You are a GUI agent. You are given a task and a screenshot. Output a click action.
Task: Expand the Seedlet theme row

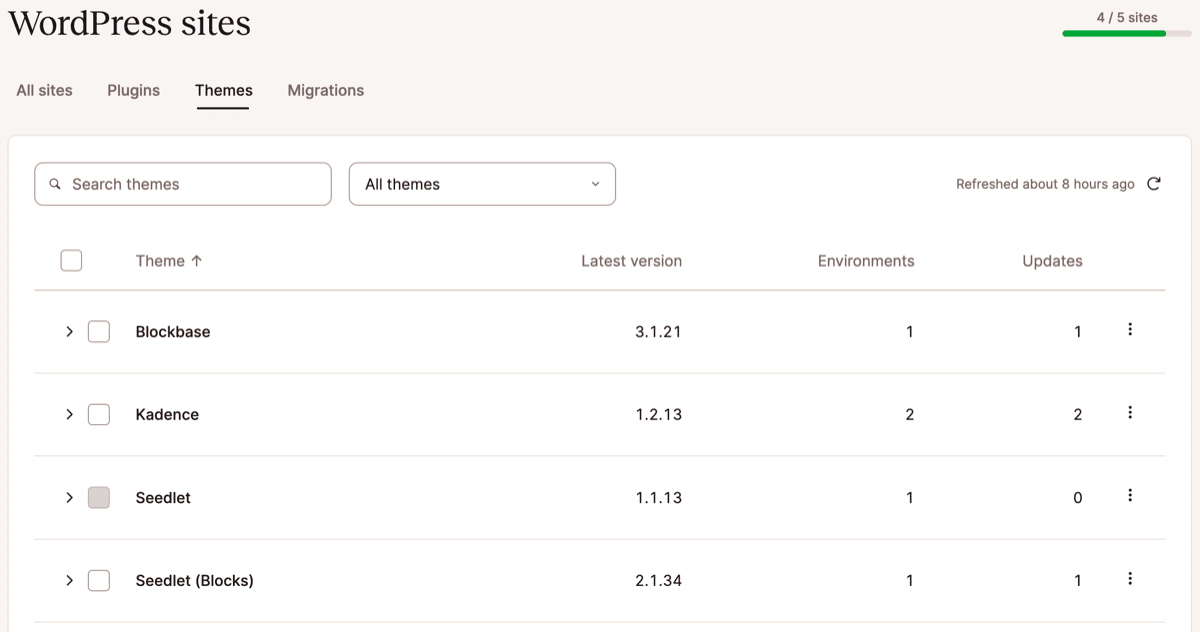coord(69,498)
